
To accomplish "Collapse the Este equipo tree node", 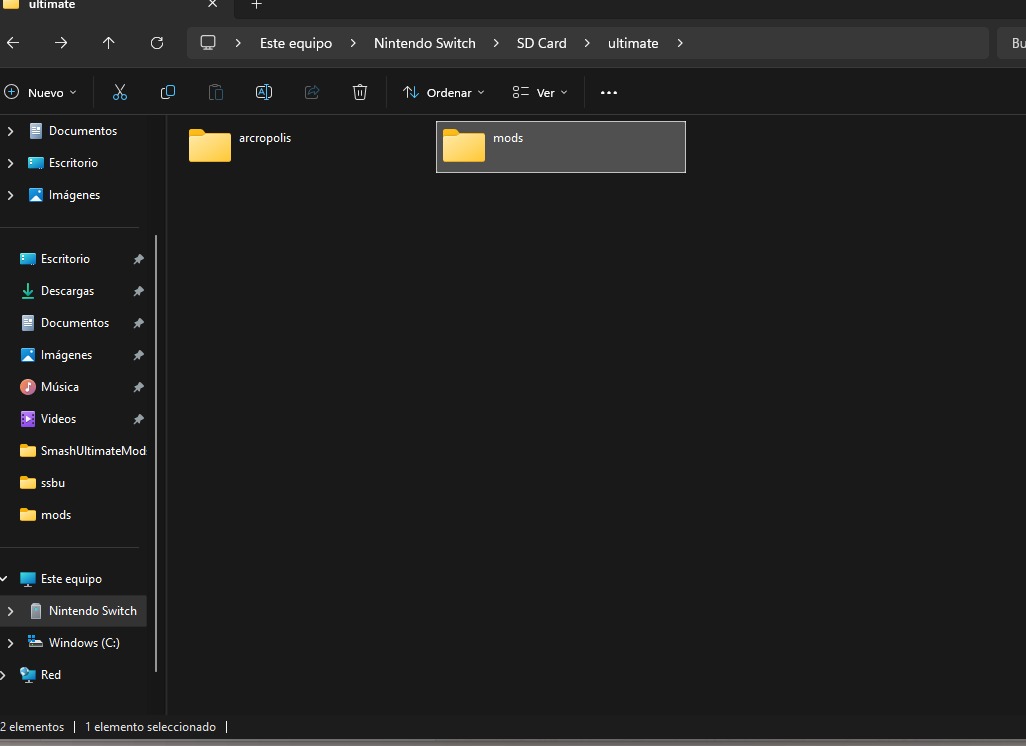I will (4, 579).
